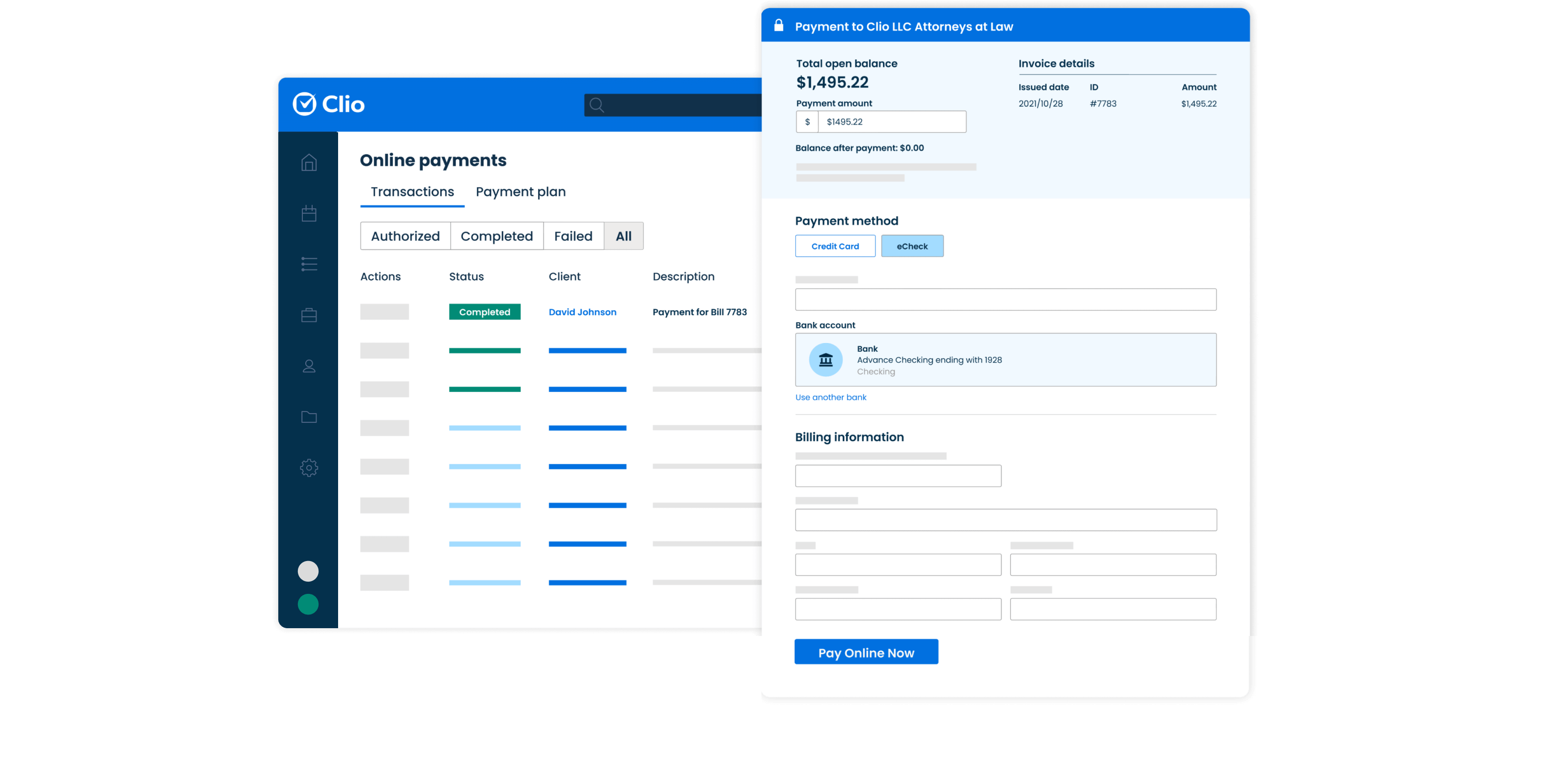Open David Johnson client link

[582, 312]
